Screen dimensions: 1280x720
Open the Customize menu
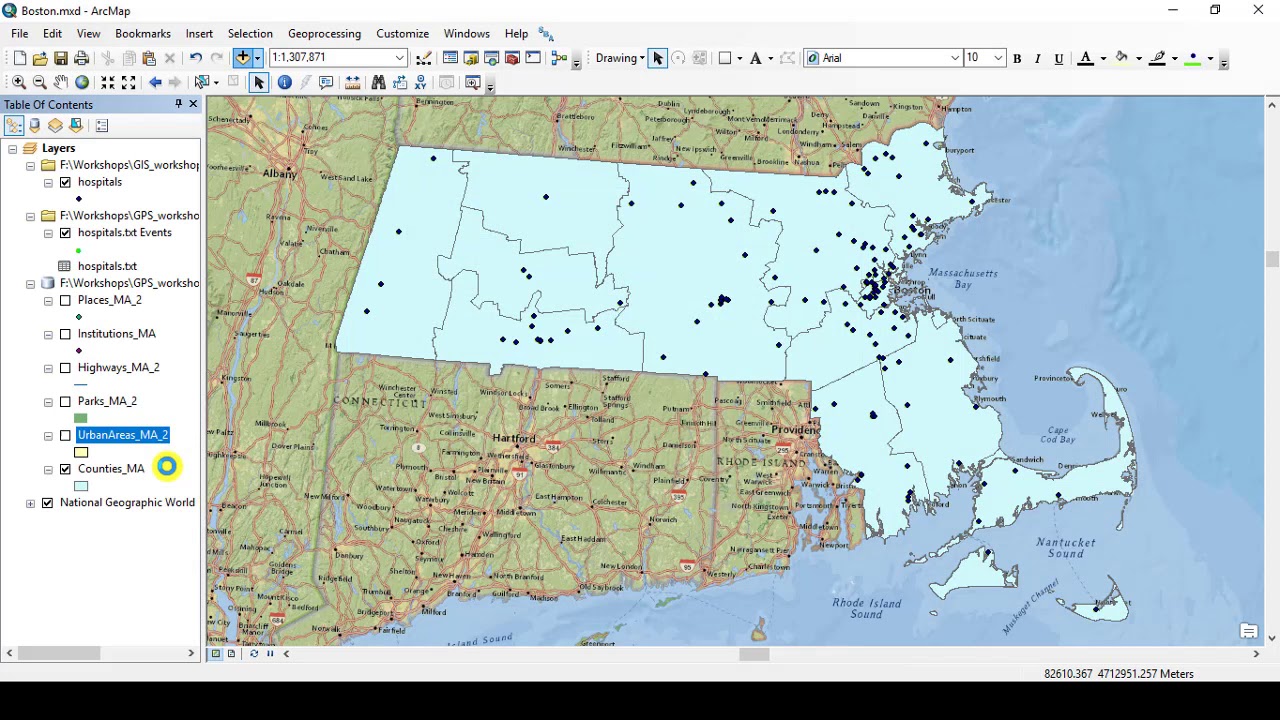point(402,34)
